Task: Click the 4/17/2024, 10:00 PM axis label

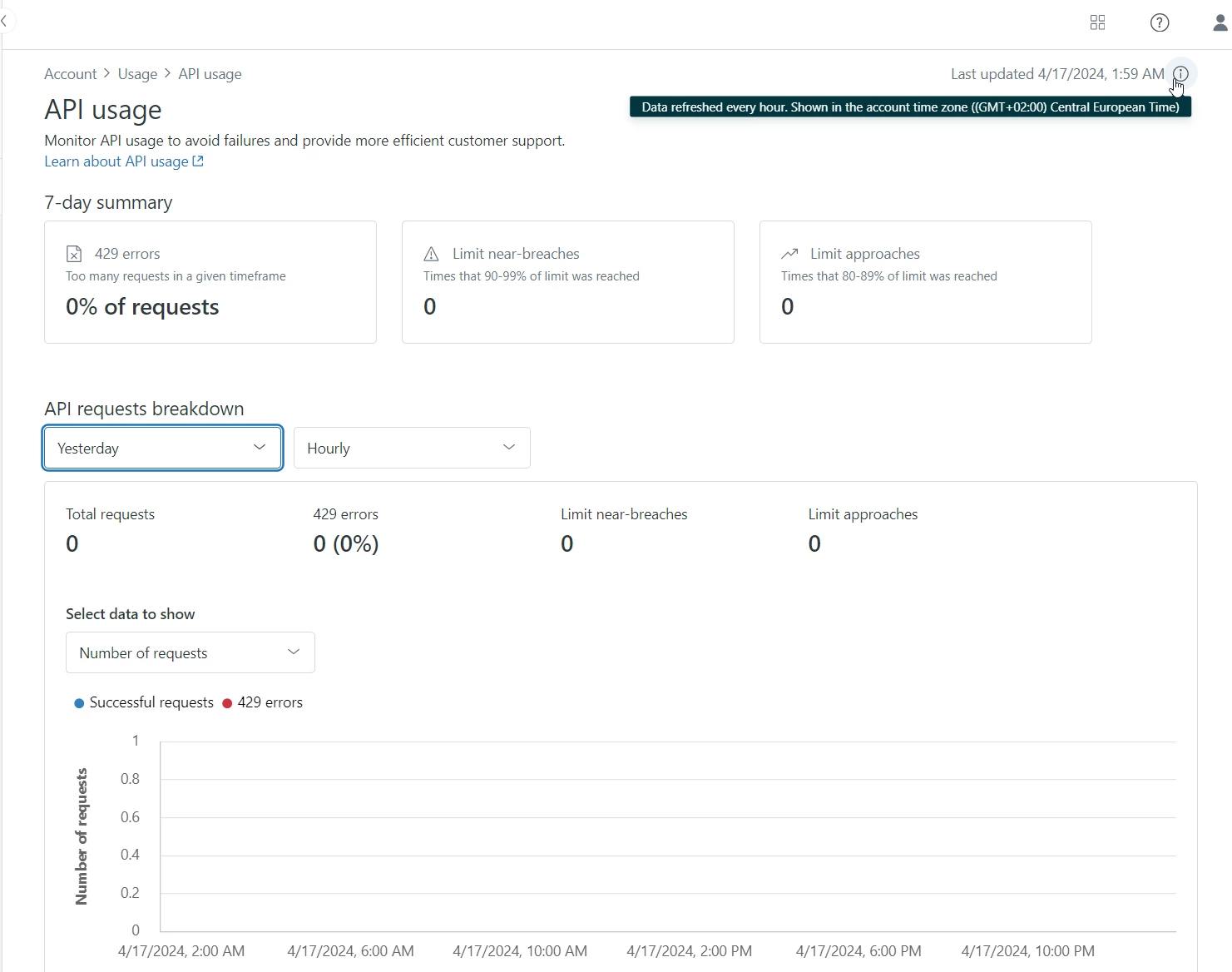Action: pyautogui.click(x=1027, y=950)
